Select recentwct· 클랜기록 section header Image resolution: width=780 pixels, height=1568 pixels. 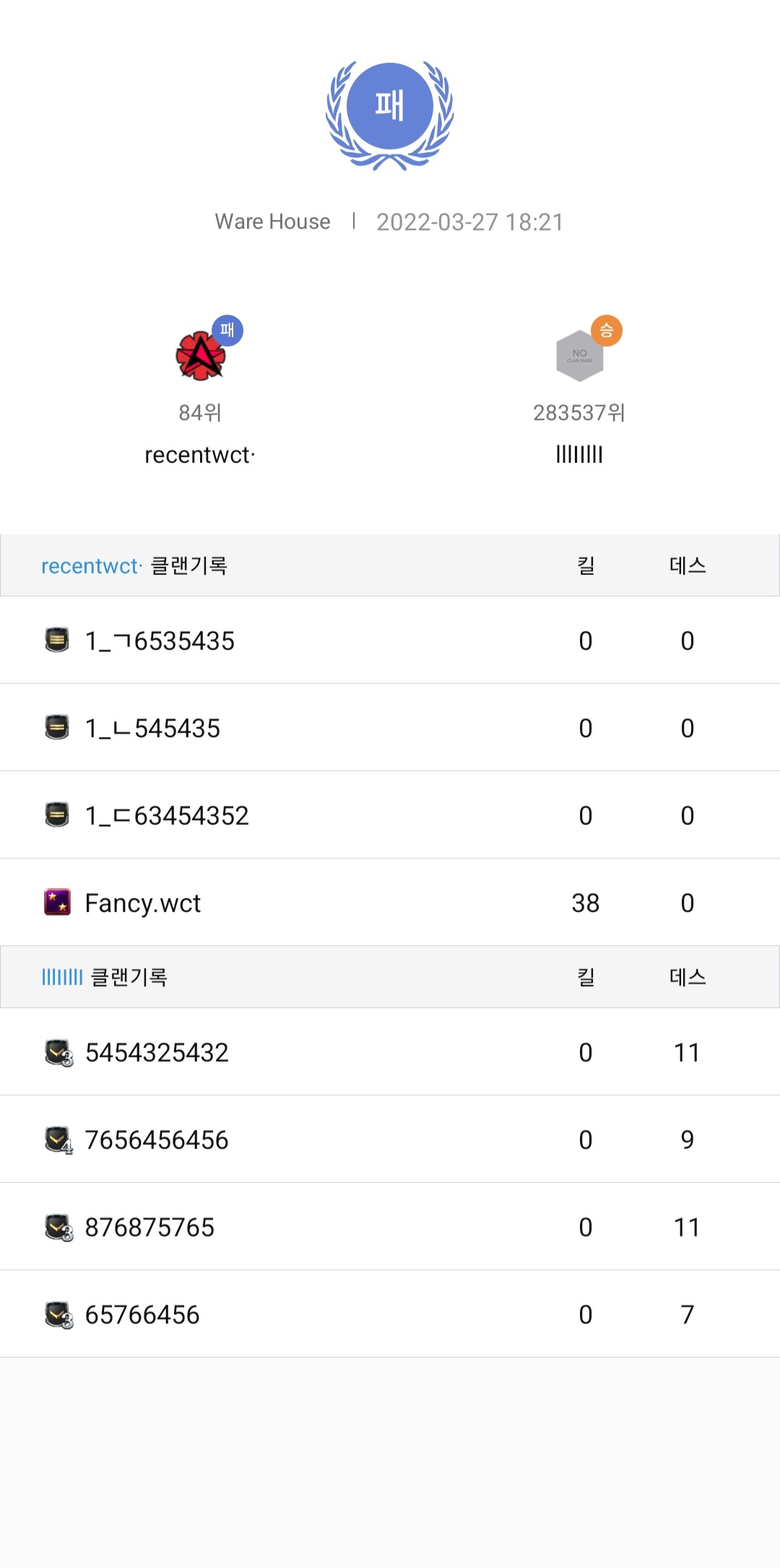coord(390,566)
